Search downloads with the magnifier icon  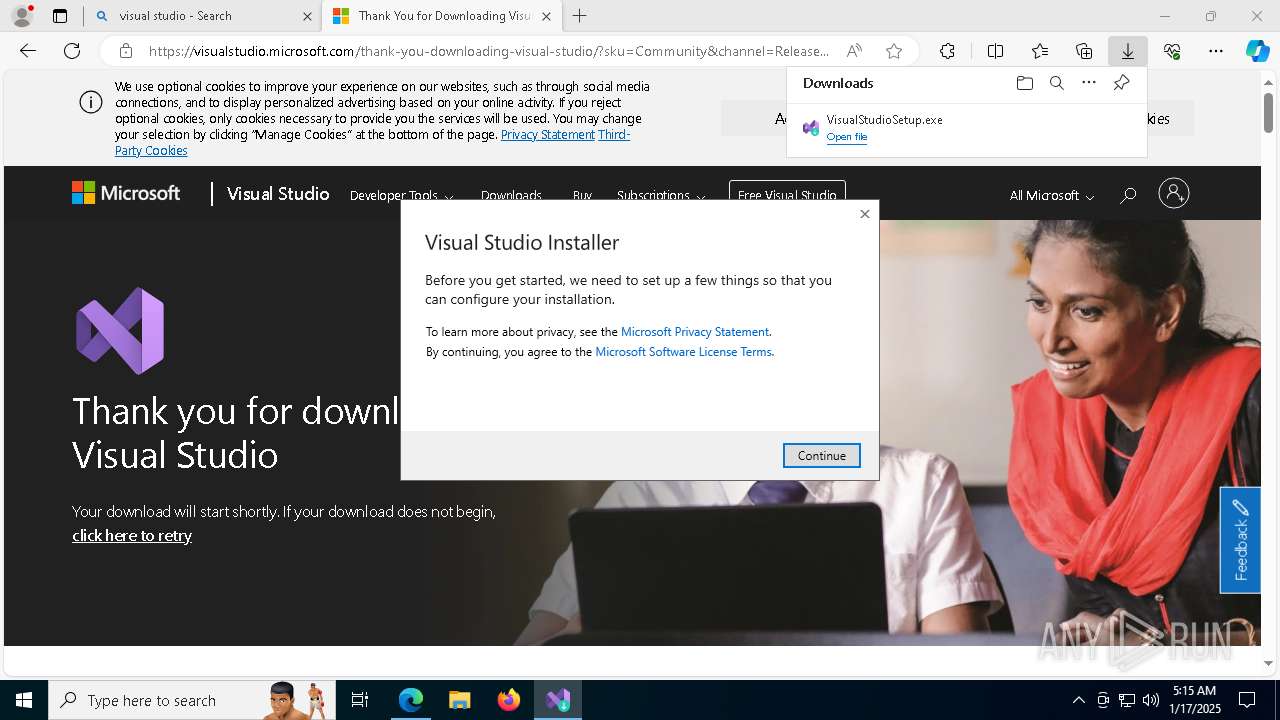1056,83
